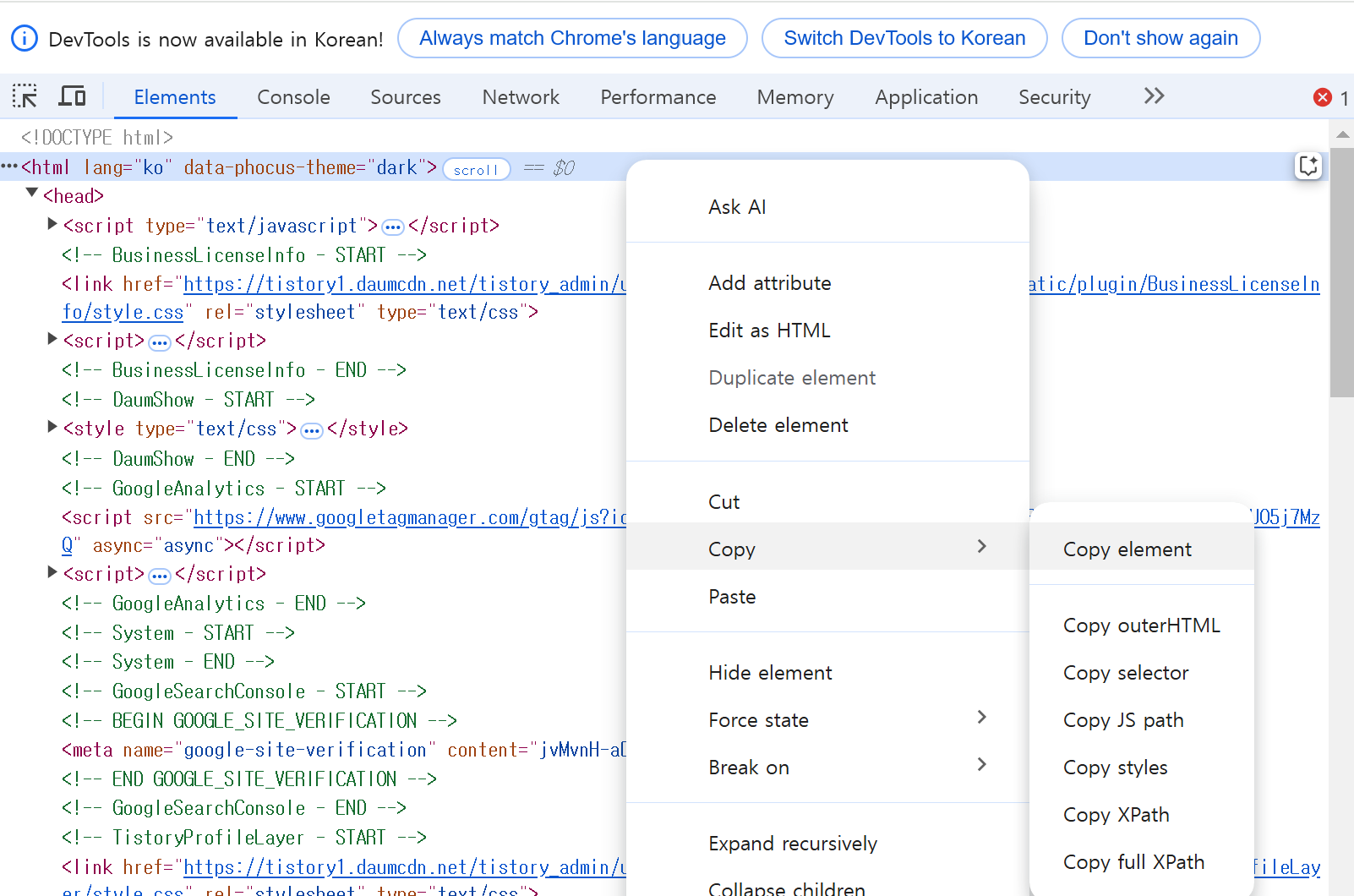Select the System - END comment
This screenshot has width=1354, height=896.
point(168,662)
